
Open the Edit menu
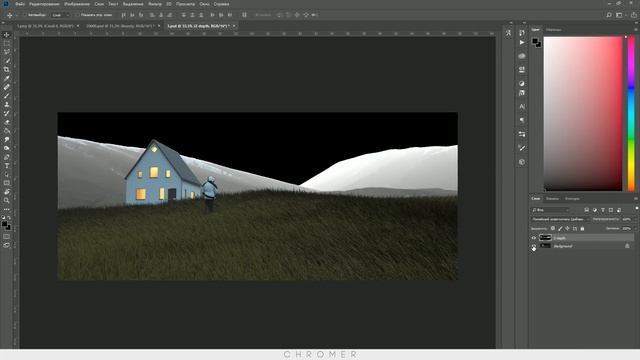(x=44, y=4)
